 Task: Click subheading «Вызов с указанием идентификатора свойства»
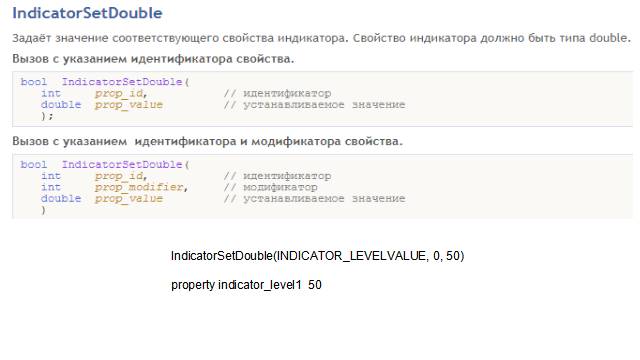pos(153,59)
